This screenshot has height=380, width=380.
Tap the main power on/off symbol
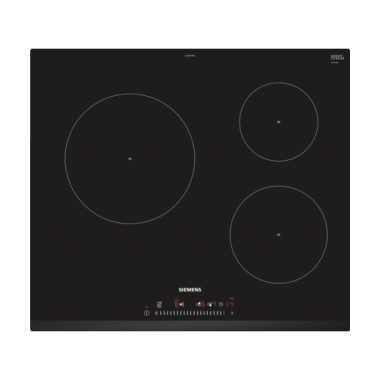[146, 313]
